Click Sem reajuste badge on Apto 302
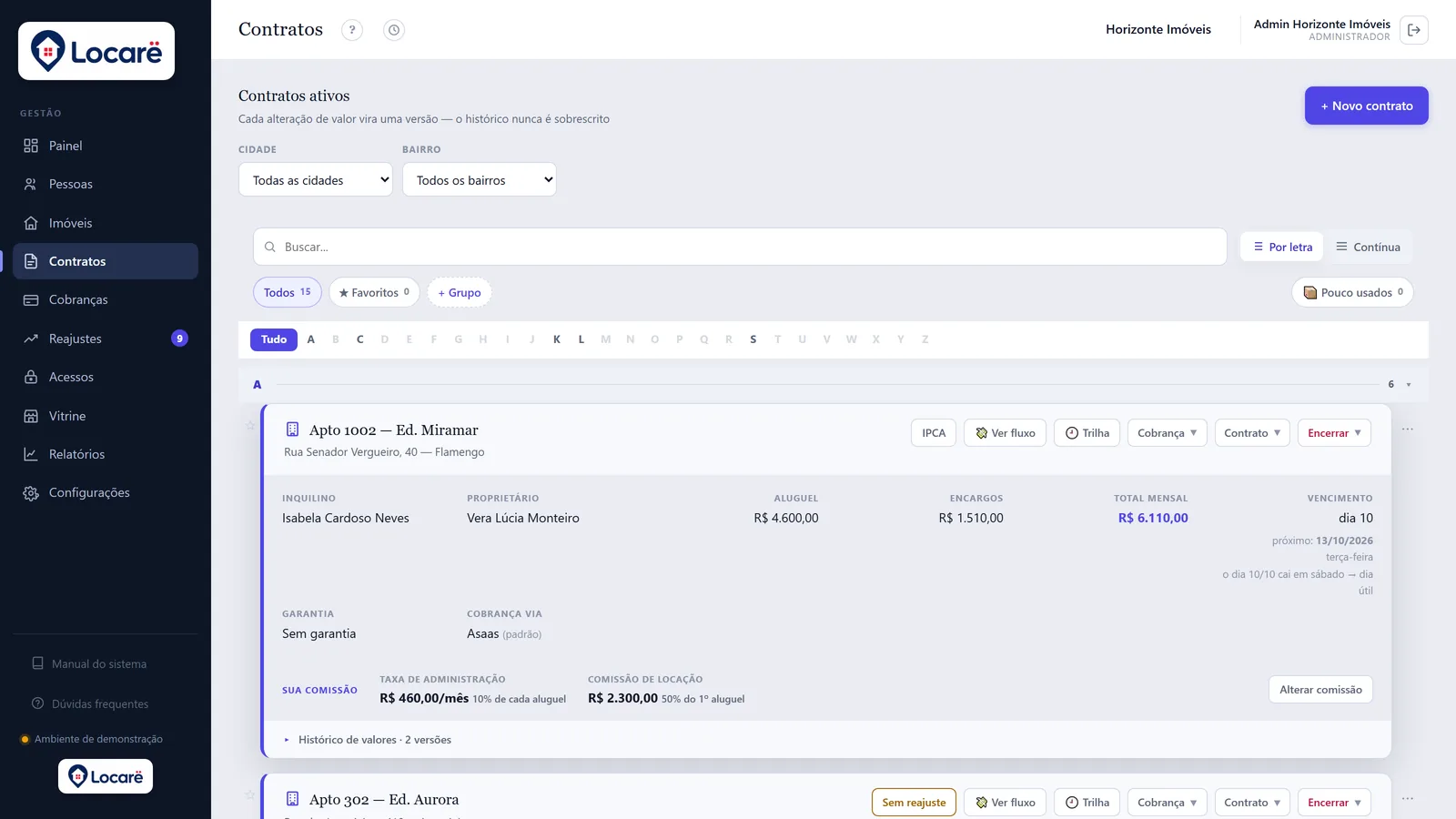Viewport: 1456px width, 819px height. (914, 803)
